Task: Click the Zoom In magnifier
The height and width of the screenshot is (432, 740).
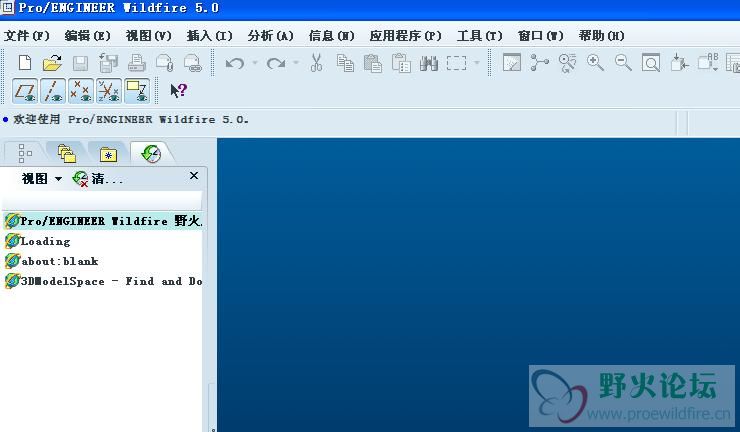Action: (595, 62)
